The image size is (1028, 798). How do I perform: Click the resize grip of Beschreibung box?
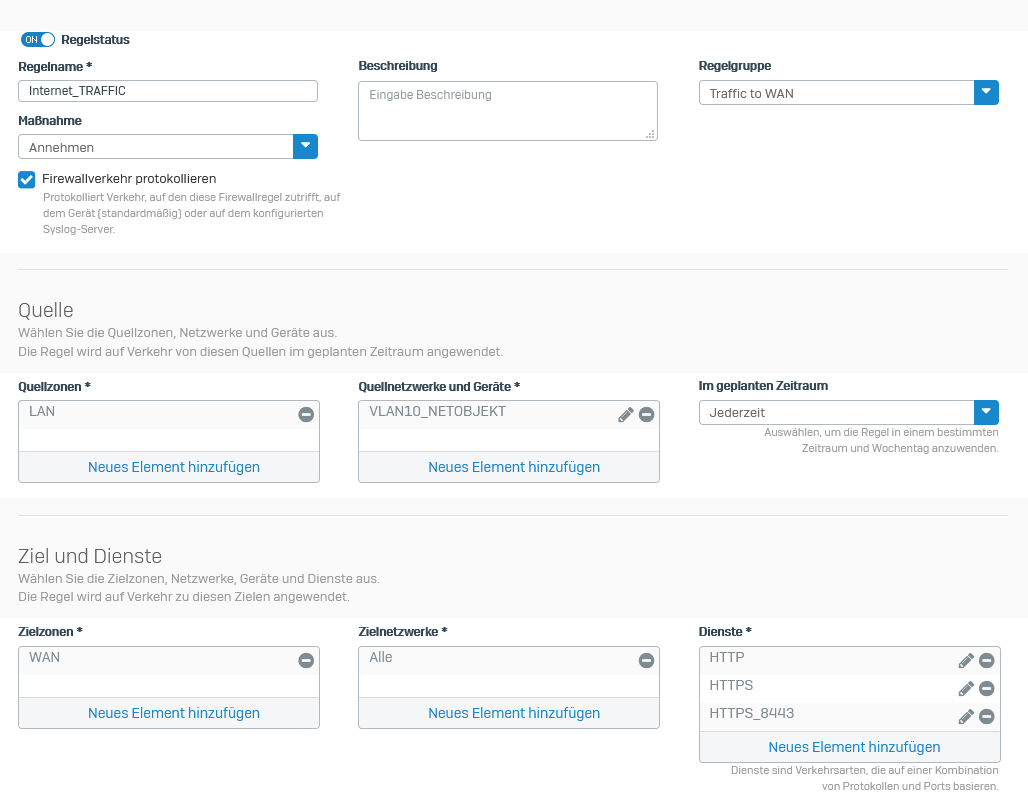pyautogui.click(x=650, y=134)
